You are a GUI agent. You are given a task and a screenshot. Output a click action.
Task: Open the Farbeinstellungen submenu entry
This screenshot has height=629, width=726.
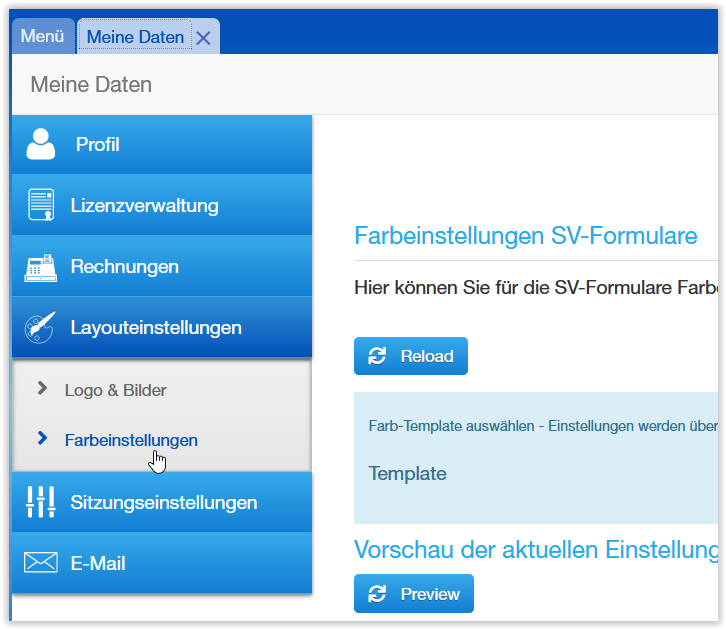[x=131, y=439]
